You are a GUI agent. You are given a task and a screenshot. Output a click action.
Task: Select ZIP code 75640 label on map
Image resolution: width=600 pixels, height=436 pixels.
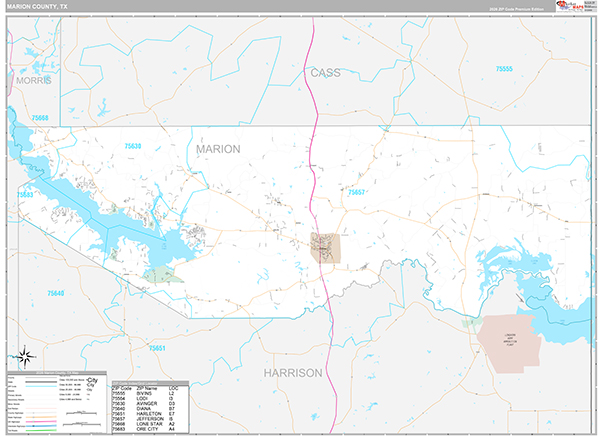(54, 293)
